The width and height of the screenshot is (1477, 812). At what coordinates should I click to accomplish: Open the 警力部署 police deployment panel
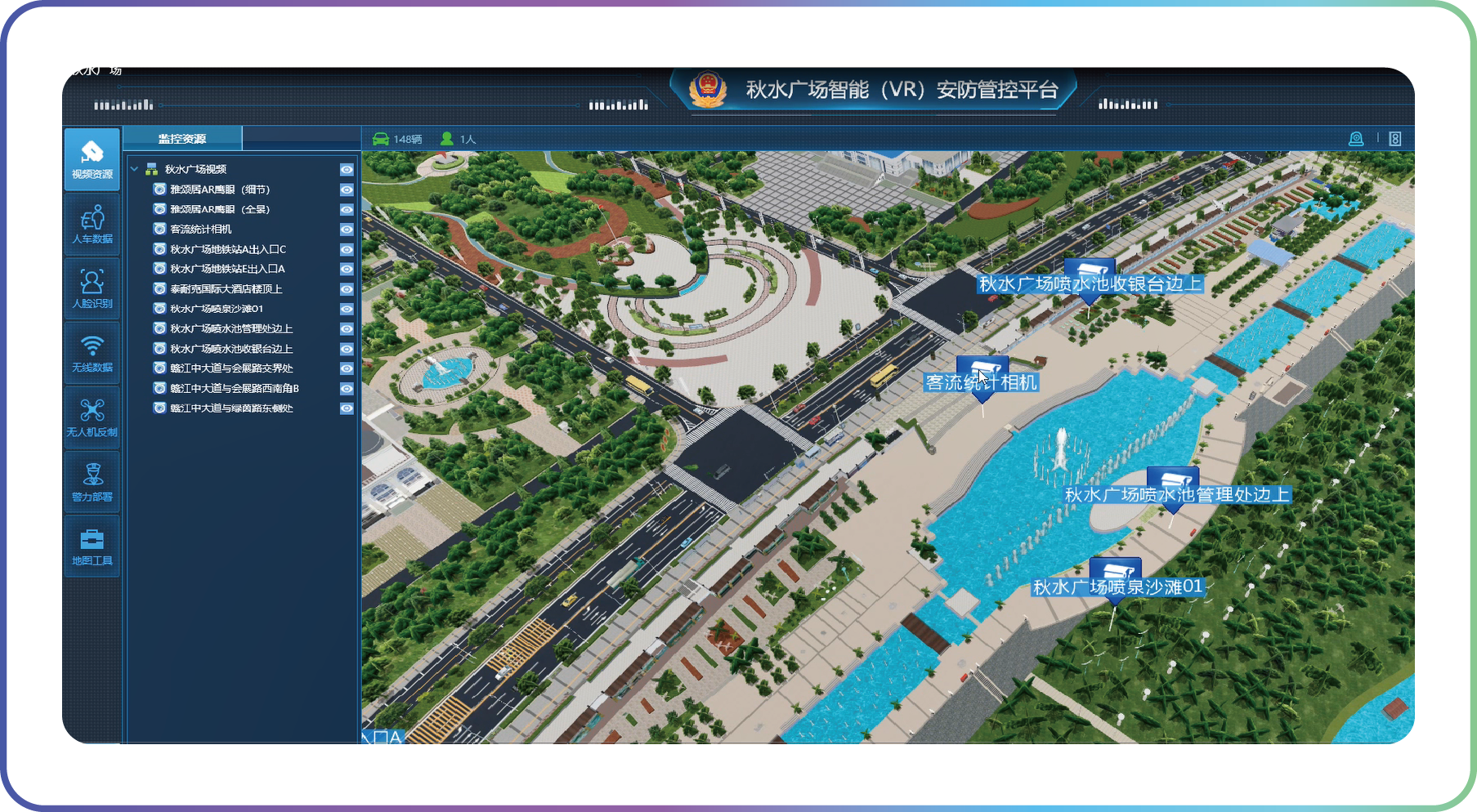(x=92, y=482)
